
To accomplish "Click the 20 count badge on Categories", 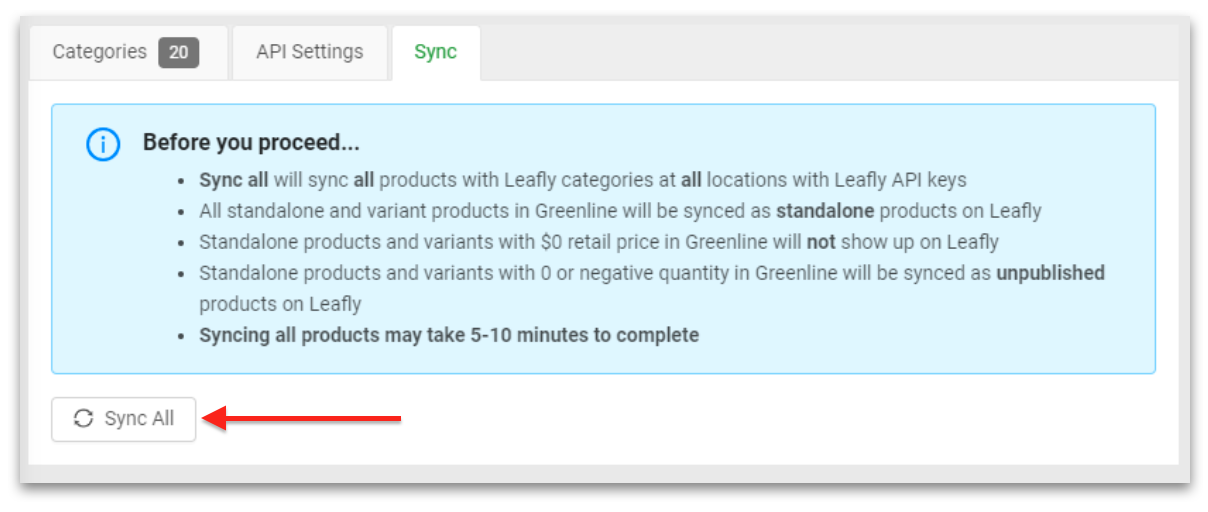I will tap(178, 53).
